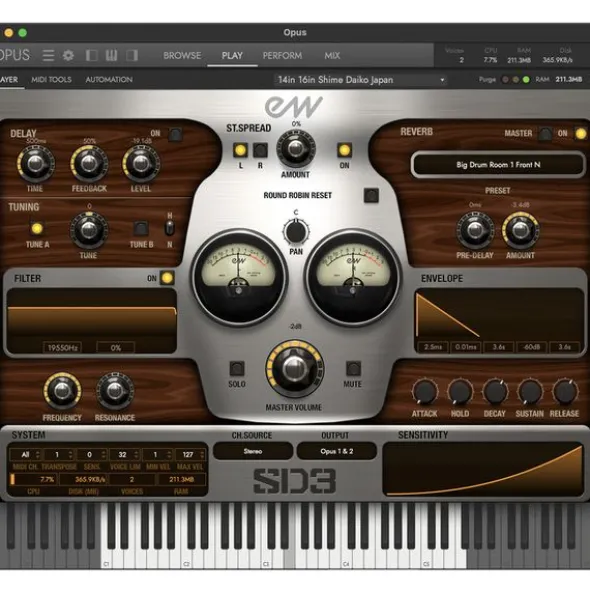Open OUTPUT Opus 1 & 2 dropdown
This screenshot has height=591, width=590.
pos(337,451)
